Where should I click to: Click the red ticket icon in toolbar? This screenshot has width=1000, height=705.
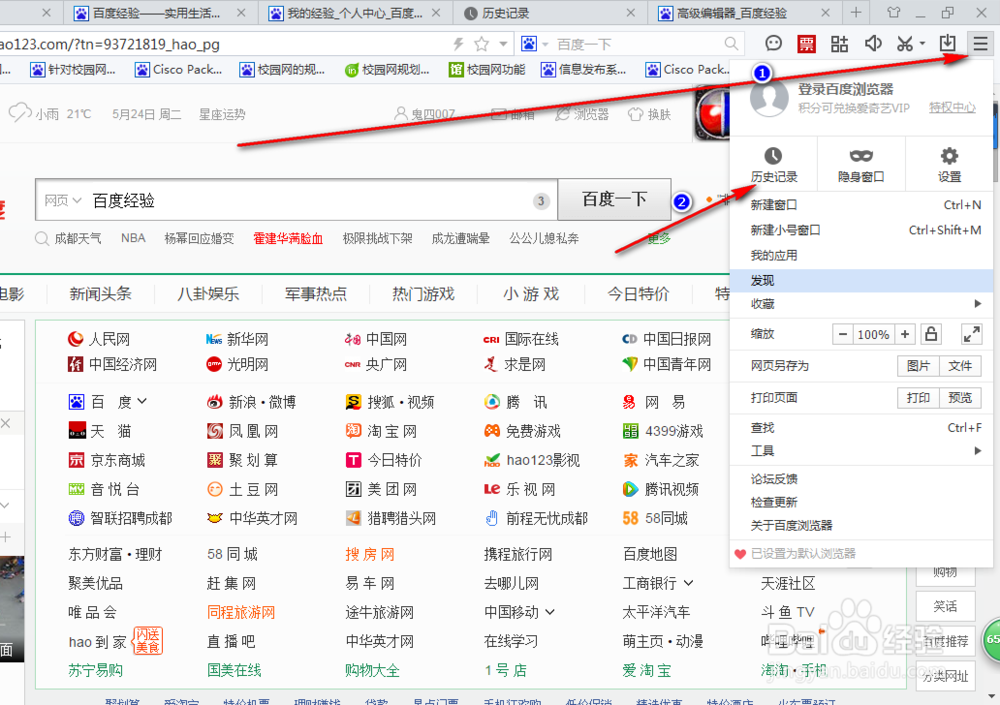(807, 43)
